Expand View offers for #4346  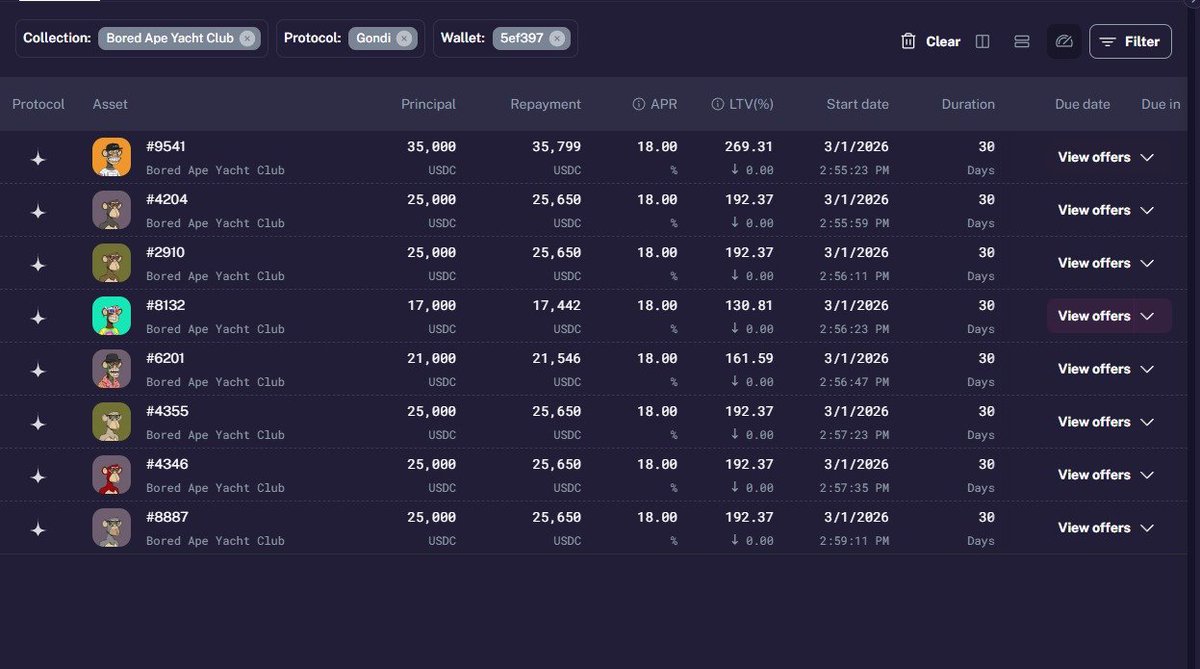click(x=1107, y=475)
